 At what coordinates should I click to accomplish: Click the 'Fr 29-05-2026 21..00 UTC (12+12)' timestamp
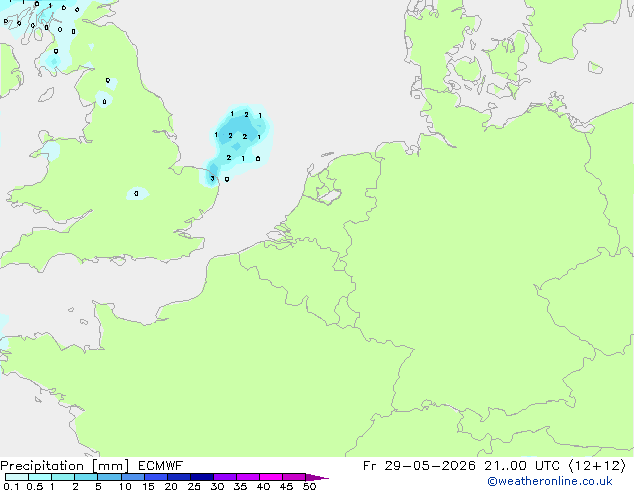494,466
